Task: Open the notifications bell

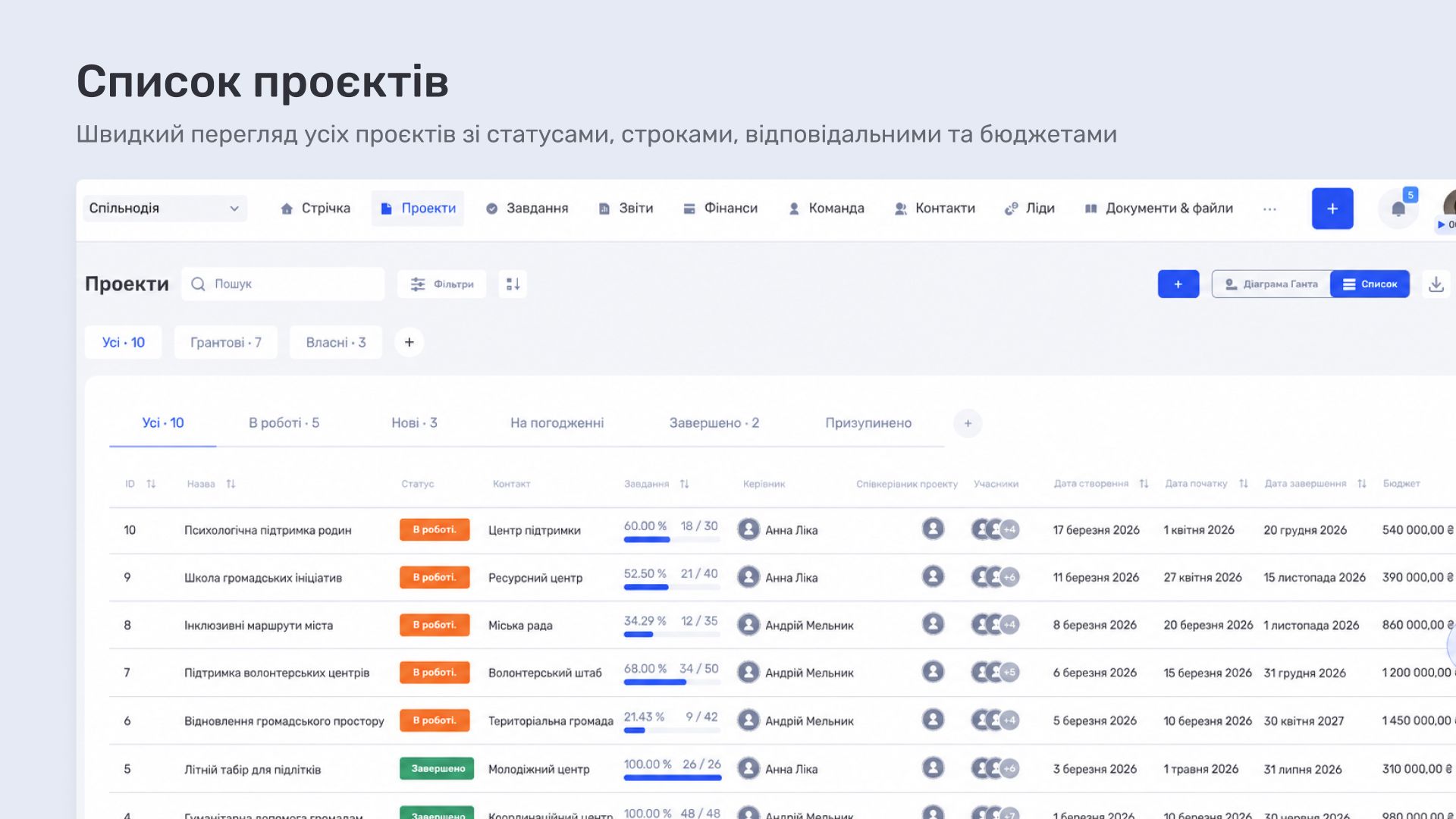Action: click(x=1398, y=209)
